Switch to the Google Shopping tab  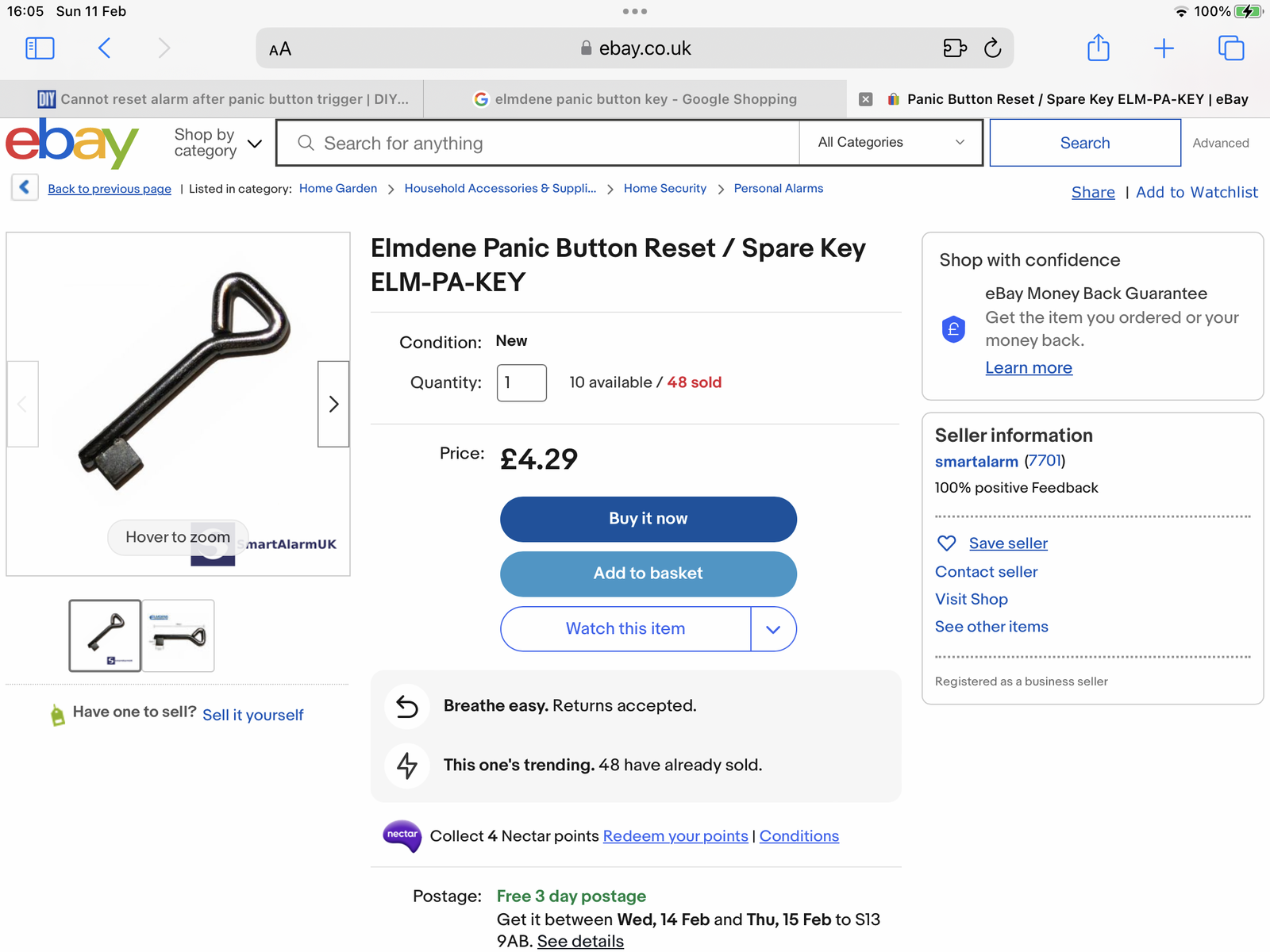(635, 99)
